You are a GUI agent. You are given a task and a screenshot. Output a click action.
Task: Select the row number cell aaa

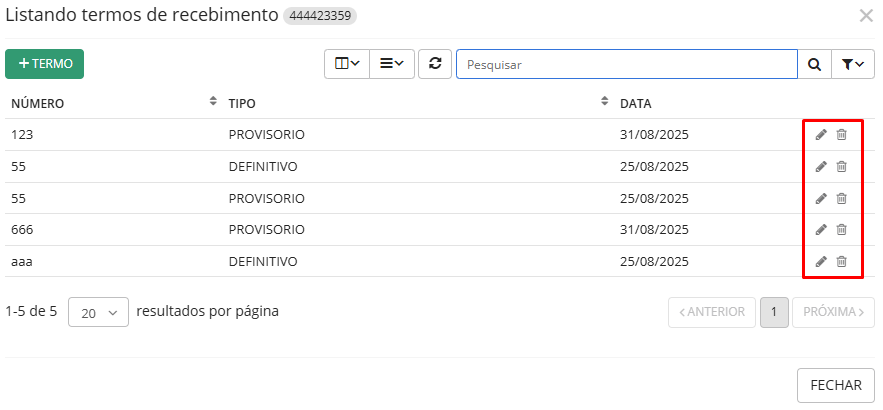coord(22,262)
